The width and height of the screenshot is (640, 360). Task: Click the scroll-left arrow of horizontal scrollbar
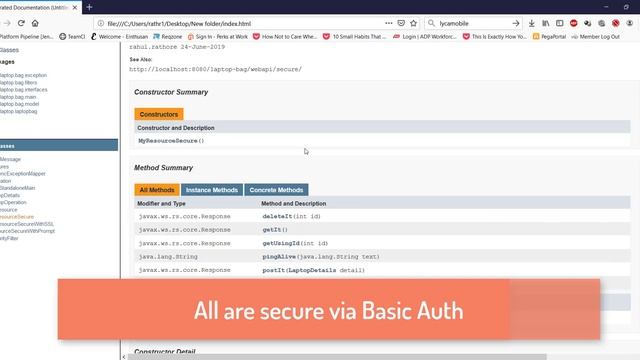click(124, 357)
